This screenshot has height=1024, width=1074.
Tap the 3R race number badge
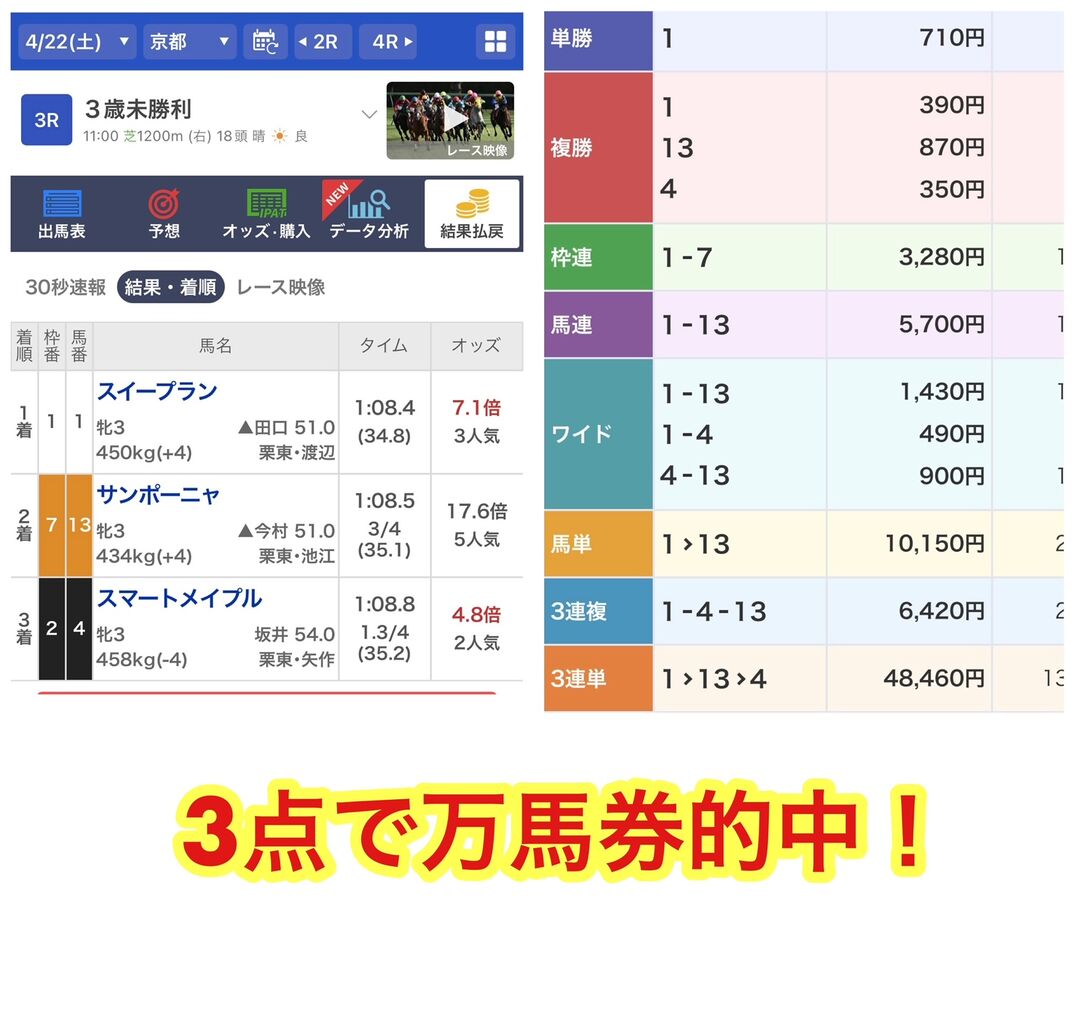tap(47, 120)
